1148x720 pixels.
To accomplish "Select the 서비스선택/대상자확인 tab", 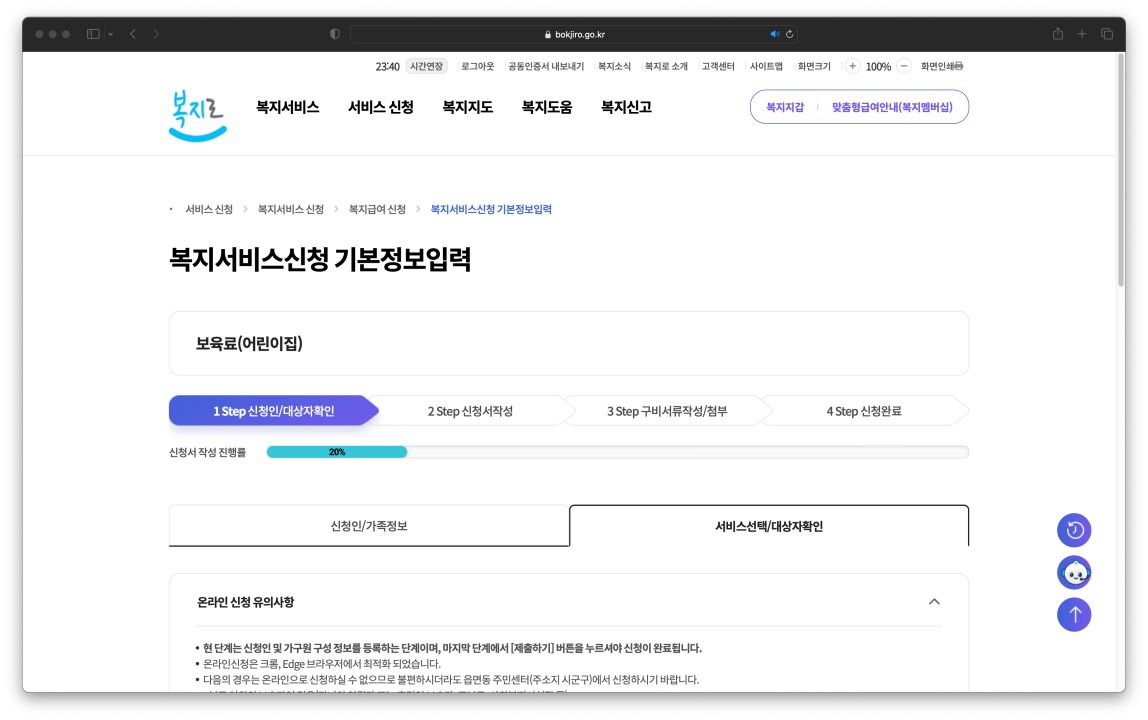I will [768, 525].
